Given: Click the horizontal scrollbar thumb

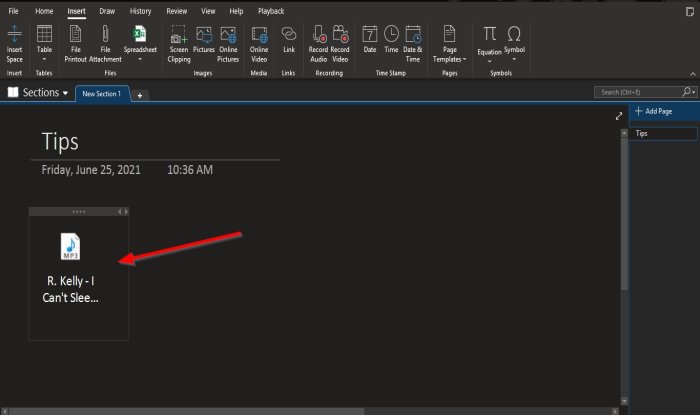Looking at the screenshot, I should point(186,411).
